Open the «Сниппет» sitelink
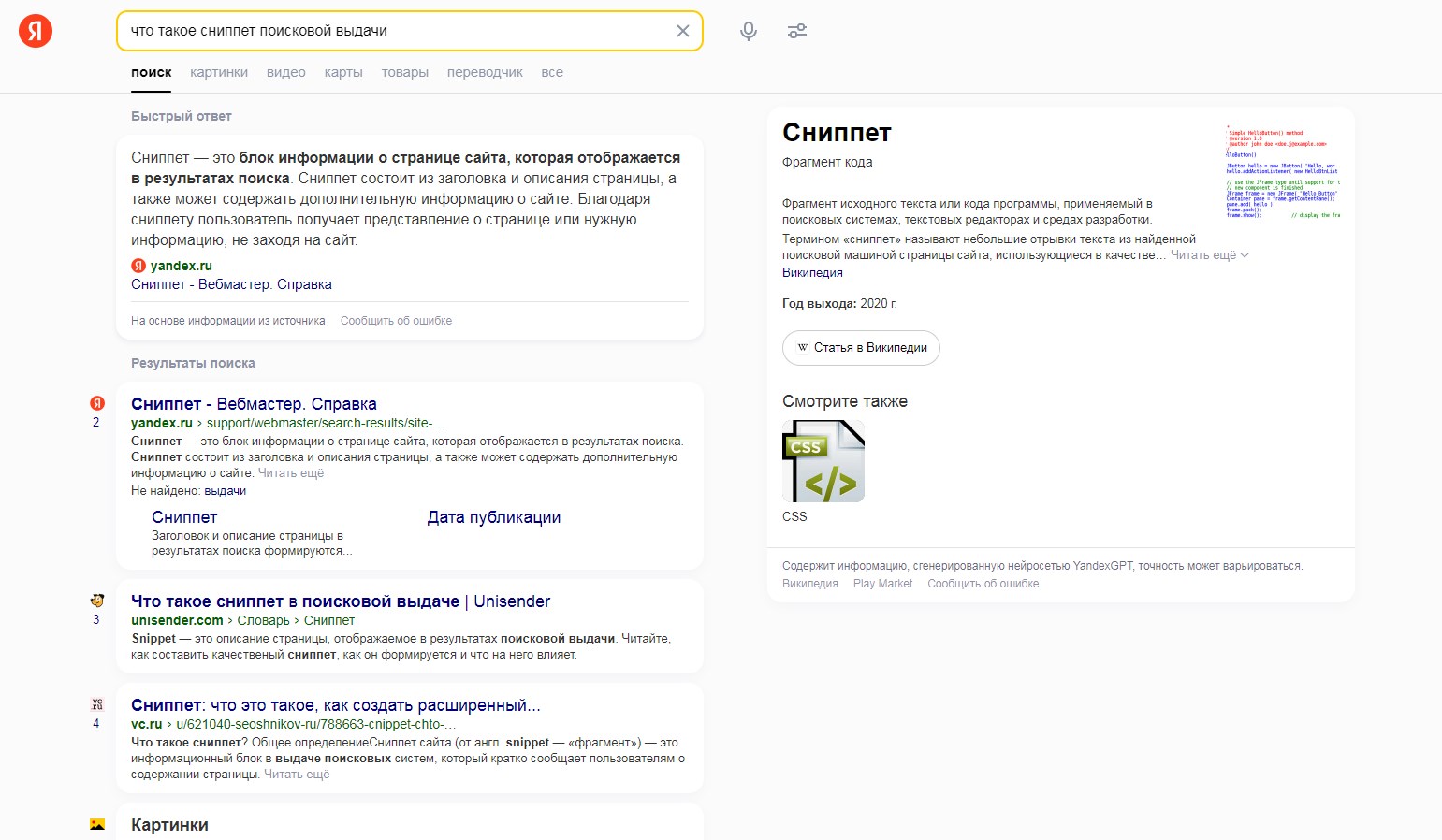The height and width of the screenshot is (840, 1442). 184,517
